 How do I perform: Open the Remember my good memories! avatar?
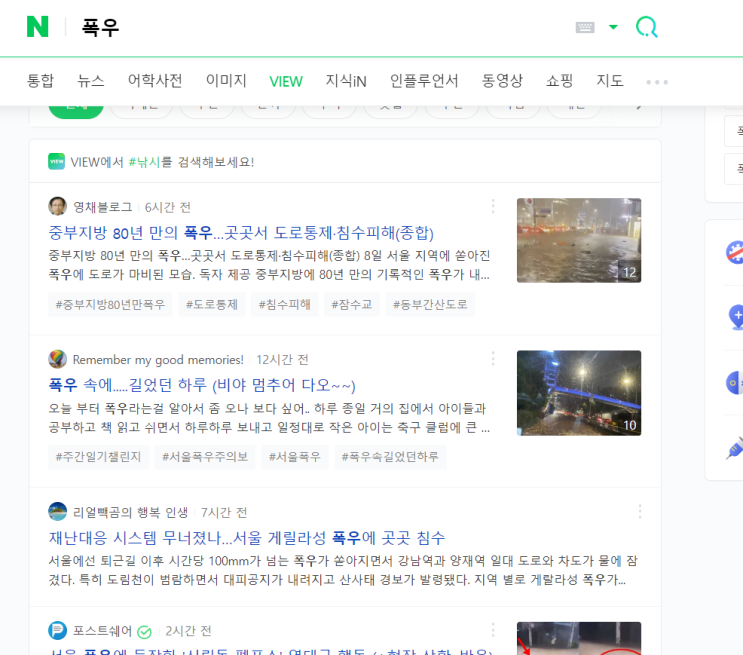(57, 359)
